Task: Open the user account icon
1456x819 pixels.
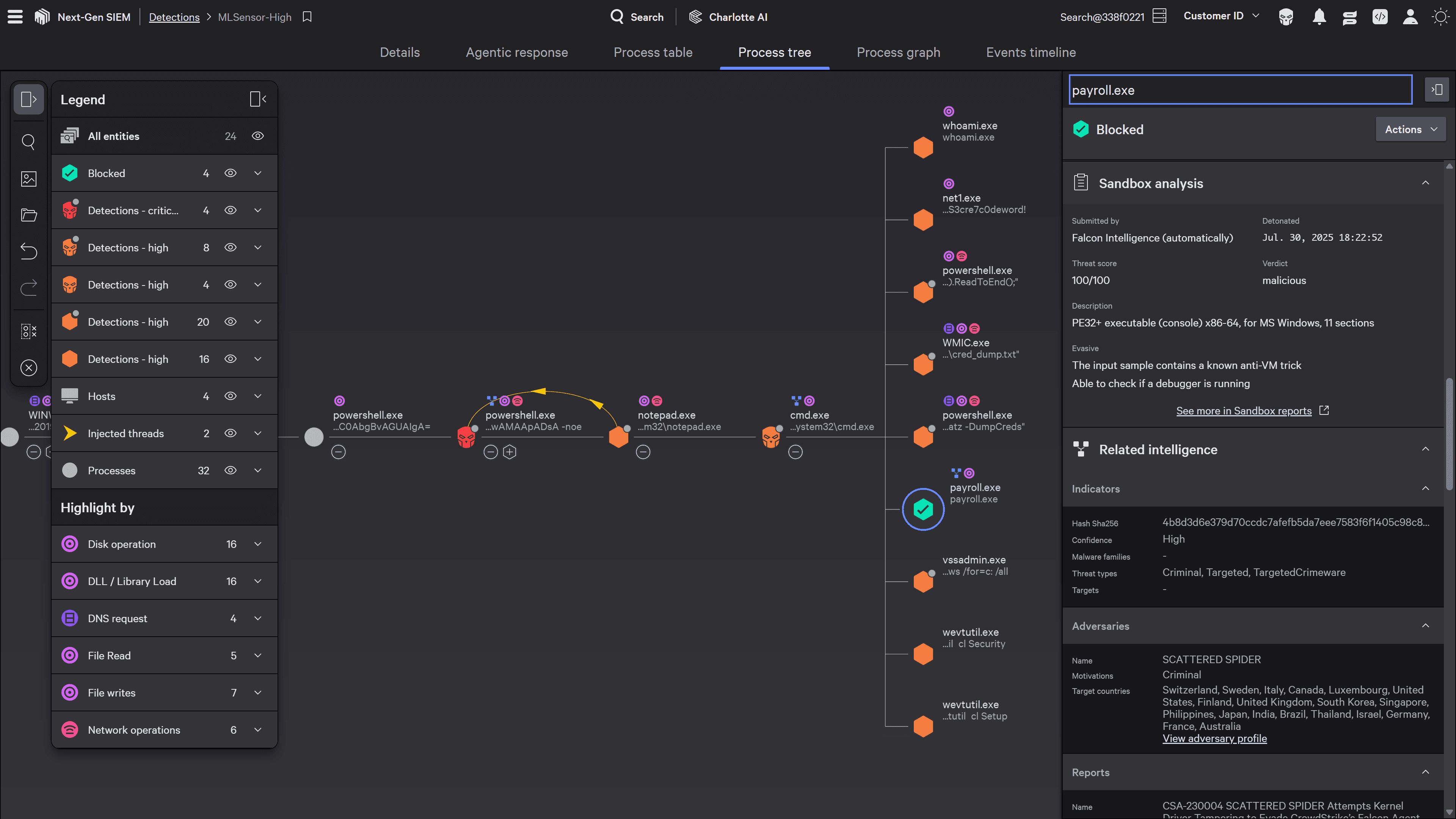Action: pyautogui.click(x=1410, y=17)
